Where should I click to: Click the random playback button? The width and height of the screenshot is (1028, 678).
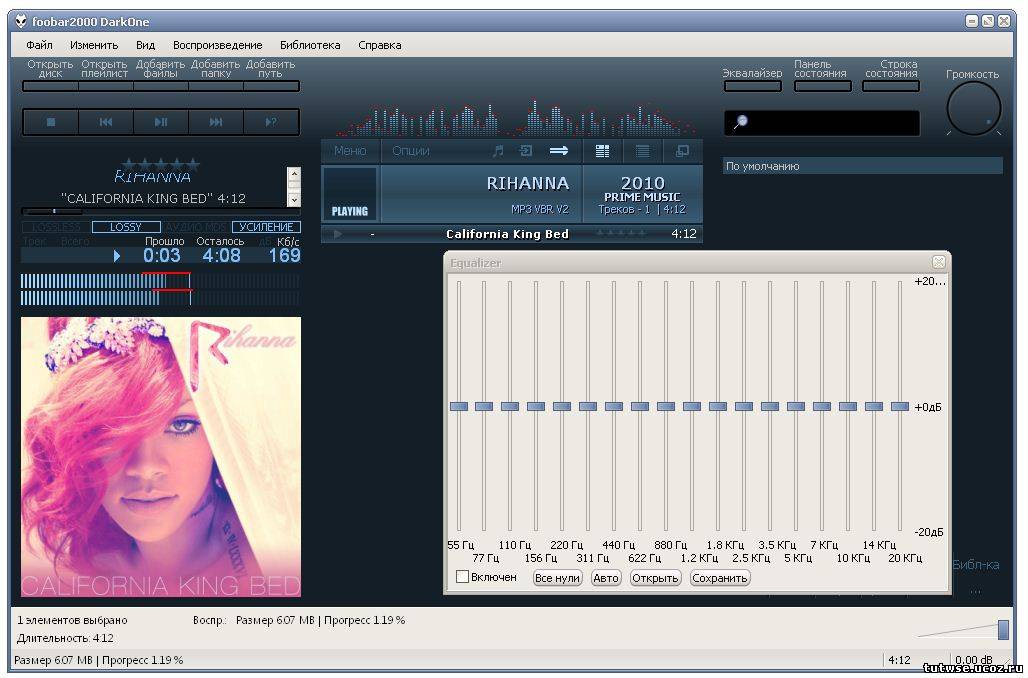(x=271, y=122)
